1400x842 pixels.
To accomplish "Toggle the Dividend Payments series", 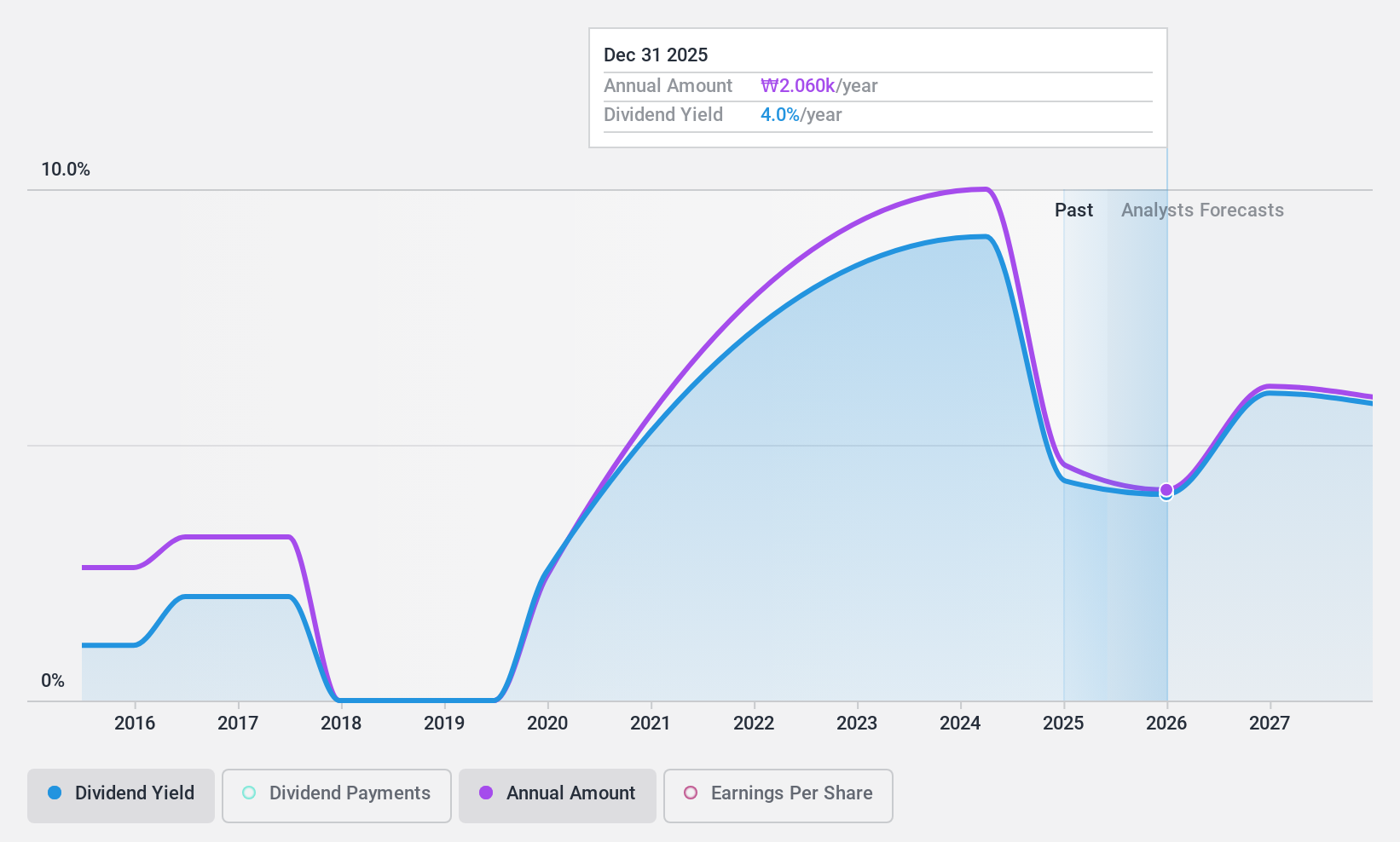I will pyautogui.click(x=336, y=795).
